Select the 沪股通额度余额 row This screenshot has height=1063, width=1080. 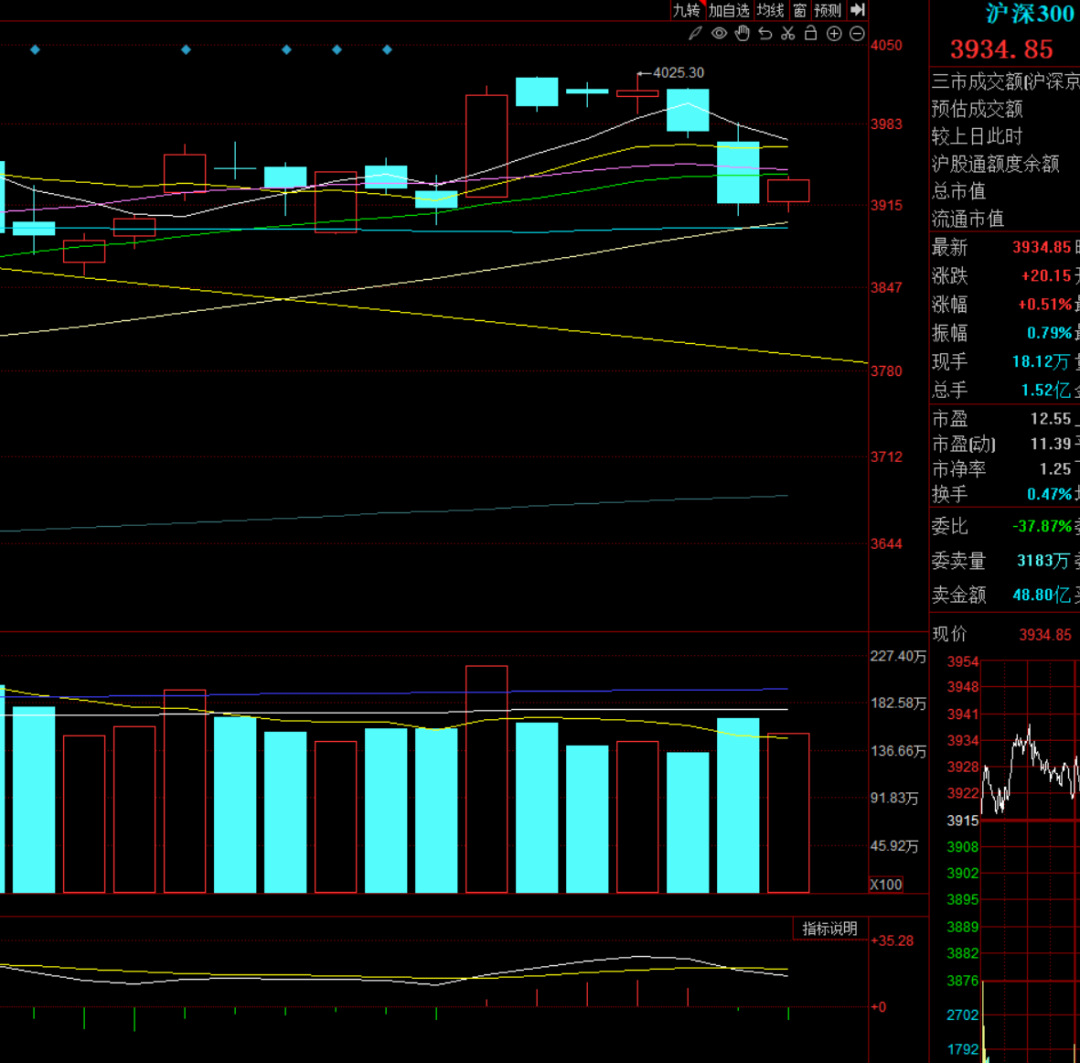coord(1005,164)
